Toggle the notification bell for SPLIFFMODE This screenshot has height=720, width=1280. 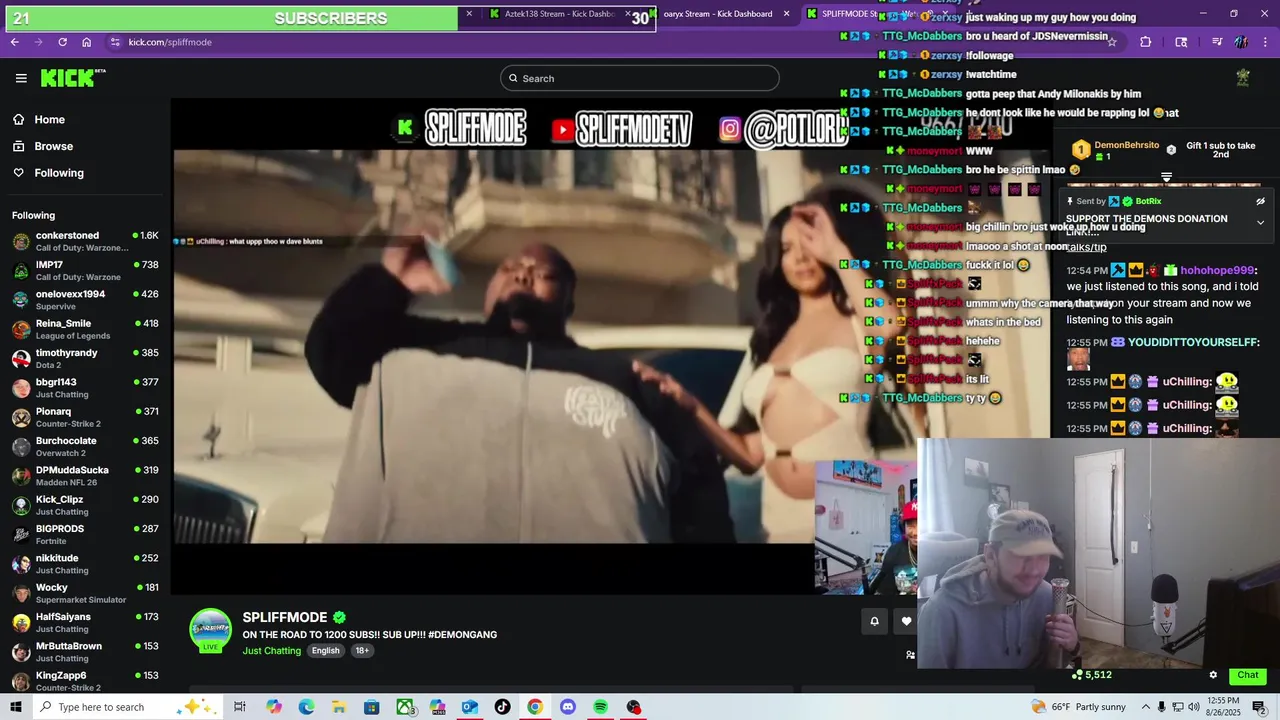pos(874,621)
